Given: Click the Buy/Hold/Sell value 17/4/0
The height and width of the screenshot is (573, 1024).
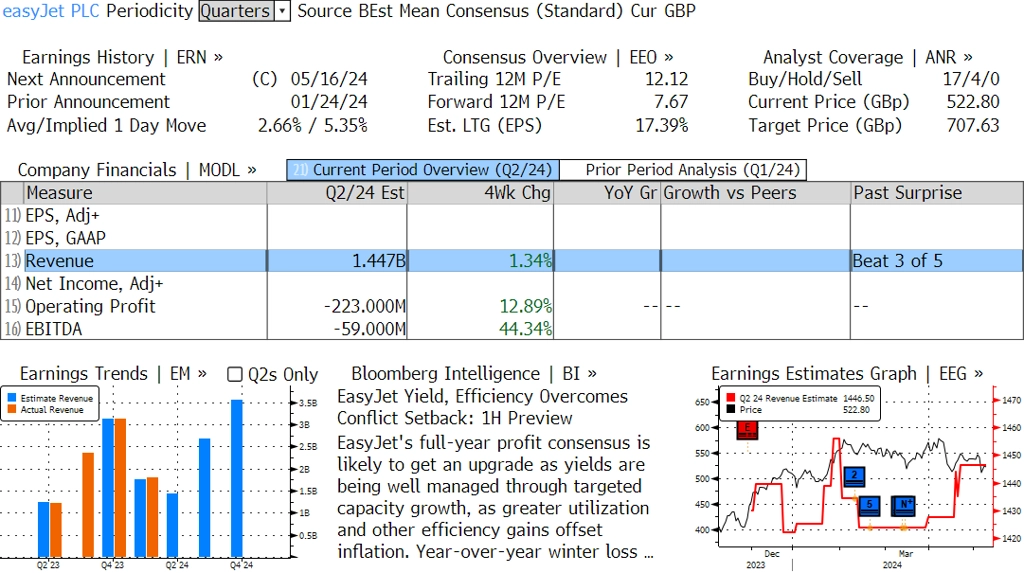Looking at the screenshot, I should click(x=971, y=80).
